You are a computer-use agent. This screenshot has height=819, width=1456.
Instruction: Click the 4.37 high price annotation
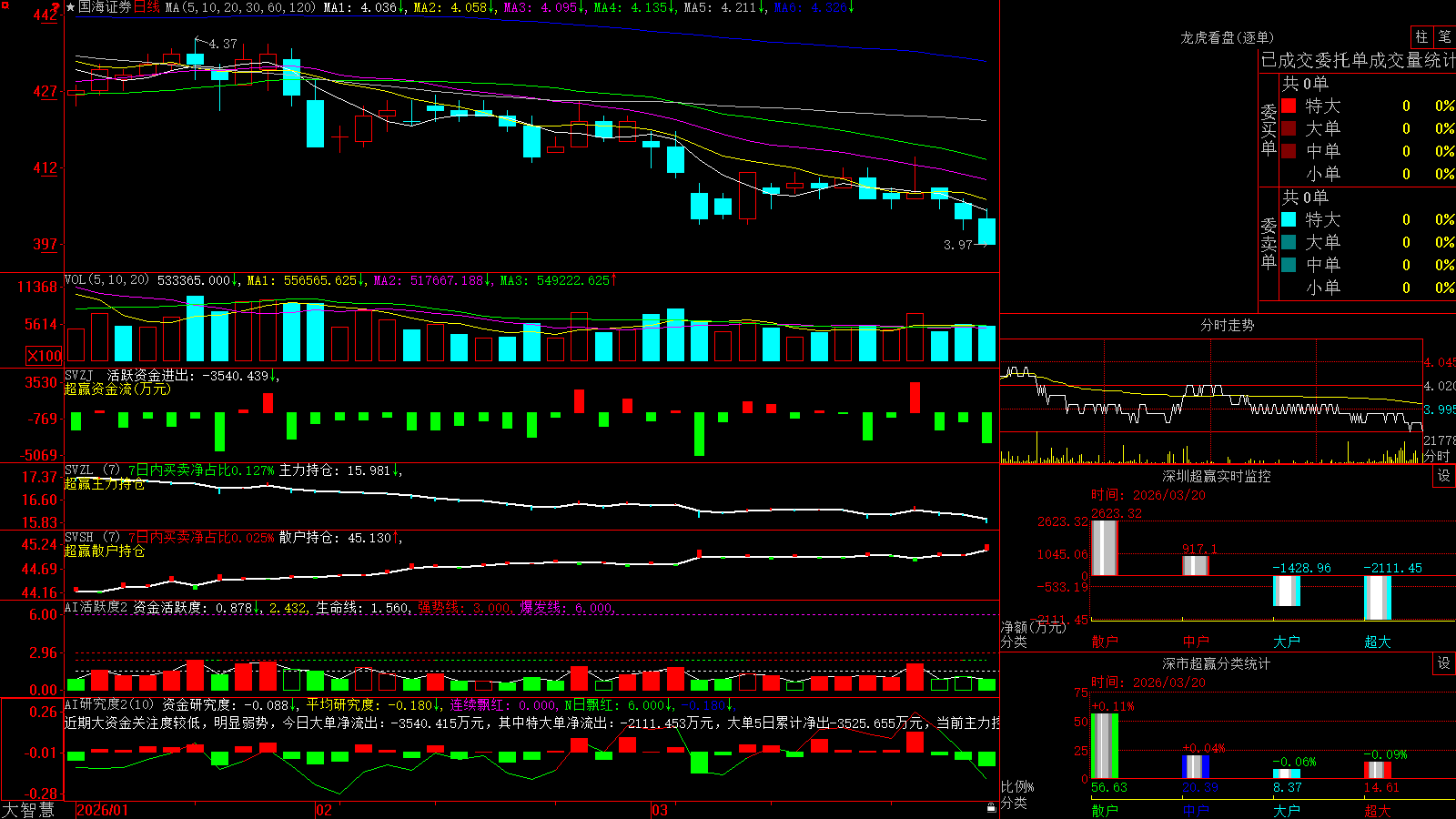click(x=223, y=44)
